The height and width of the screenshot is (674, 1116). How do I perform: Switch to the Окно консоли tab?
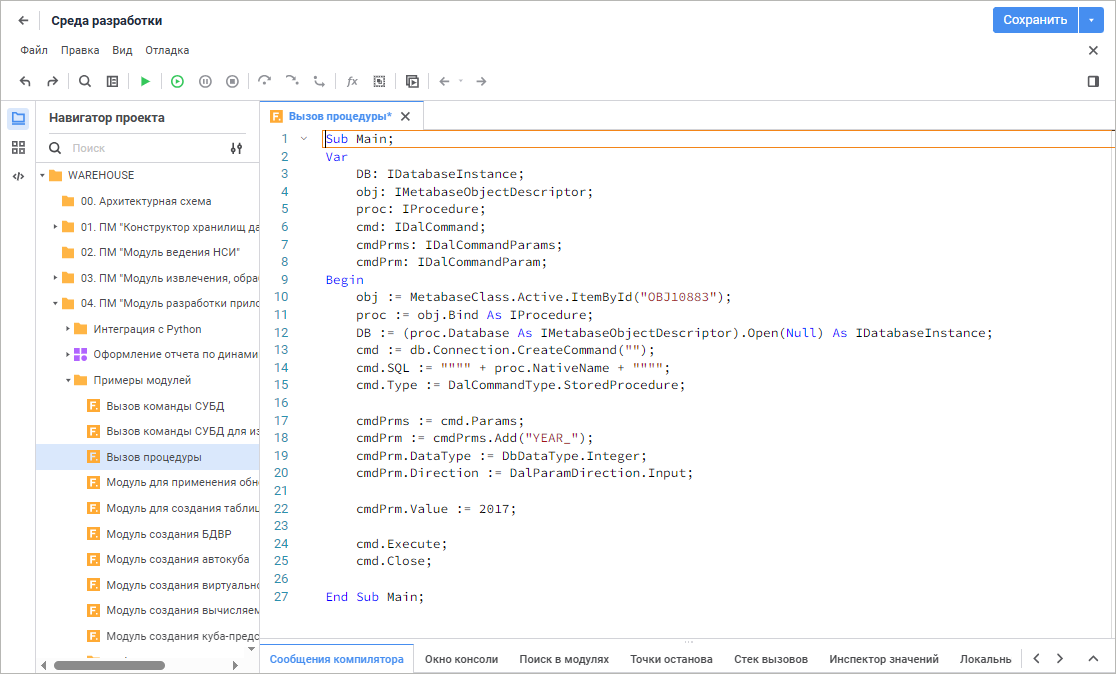pos(461,659)
